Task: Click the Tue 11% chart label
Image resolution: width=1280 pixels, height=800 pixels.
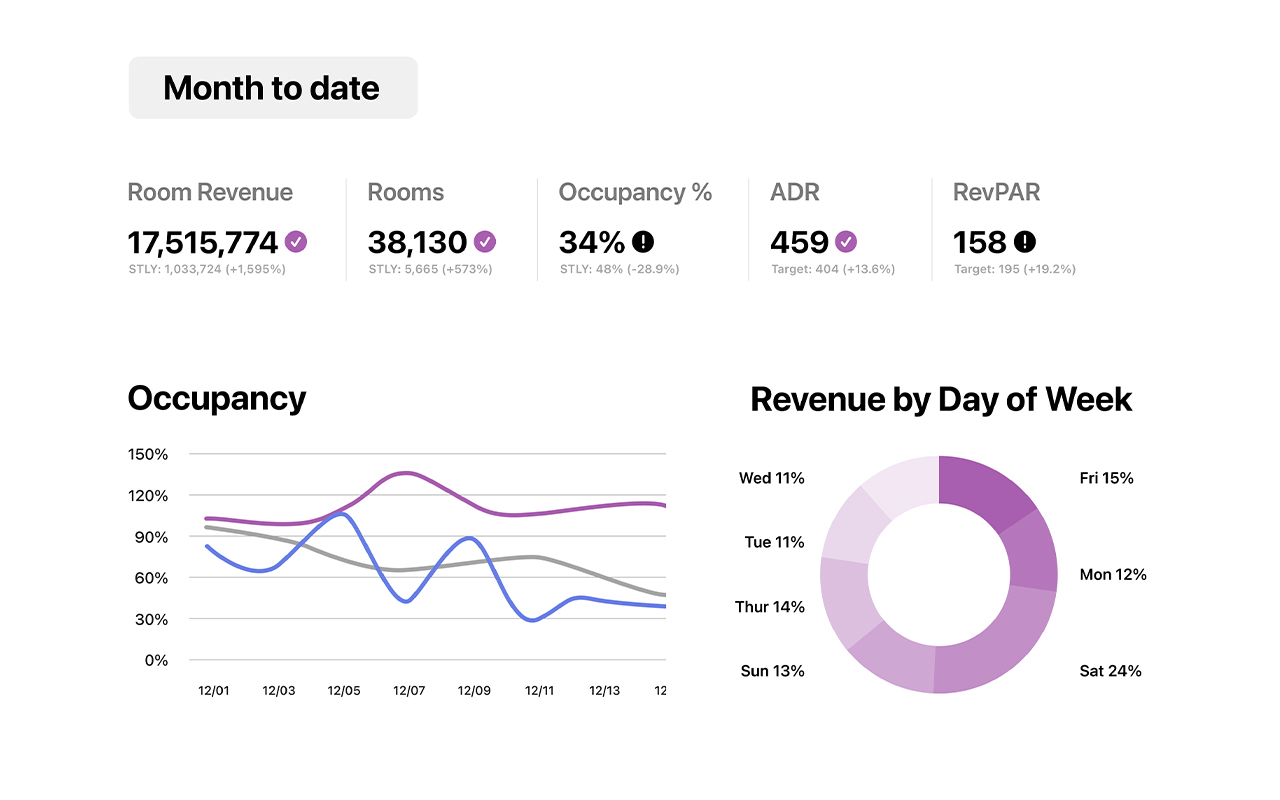Action: click(x=774, y=542)
